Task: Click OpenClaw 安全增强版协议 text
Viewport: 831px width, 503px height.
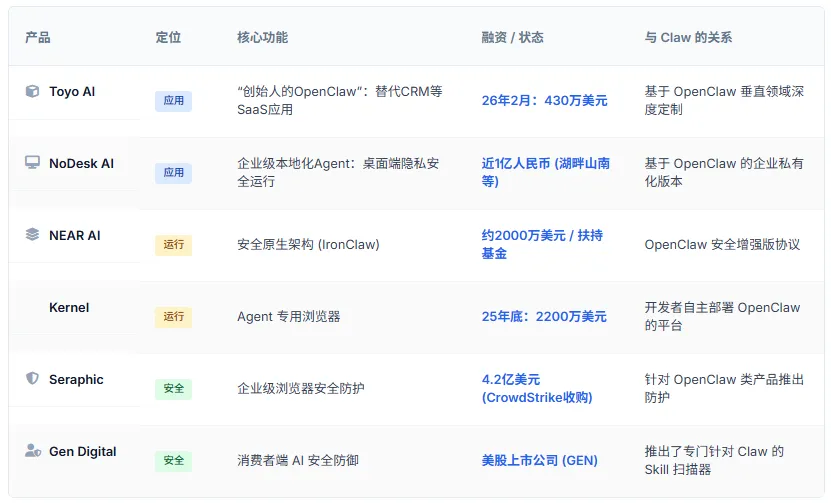Action: click(x=722, y=245)
